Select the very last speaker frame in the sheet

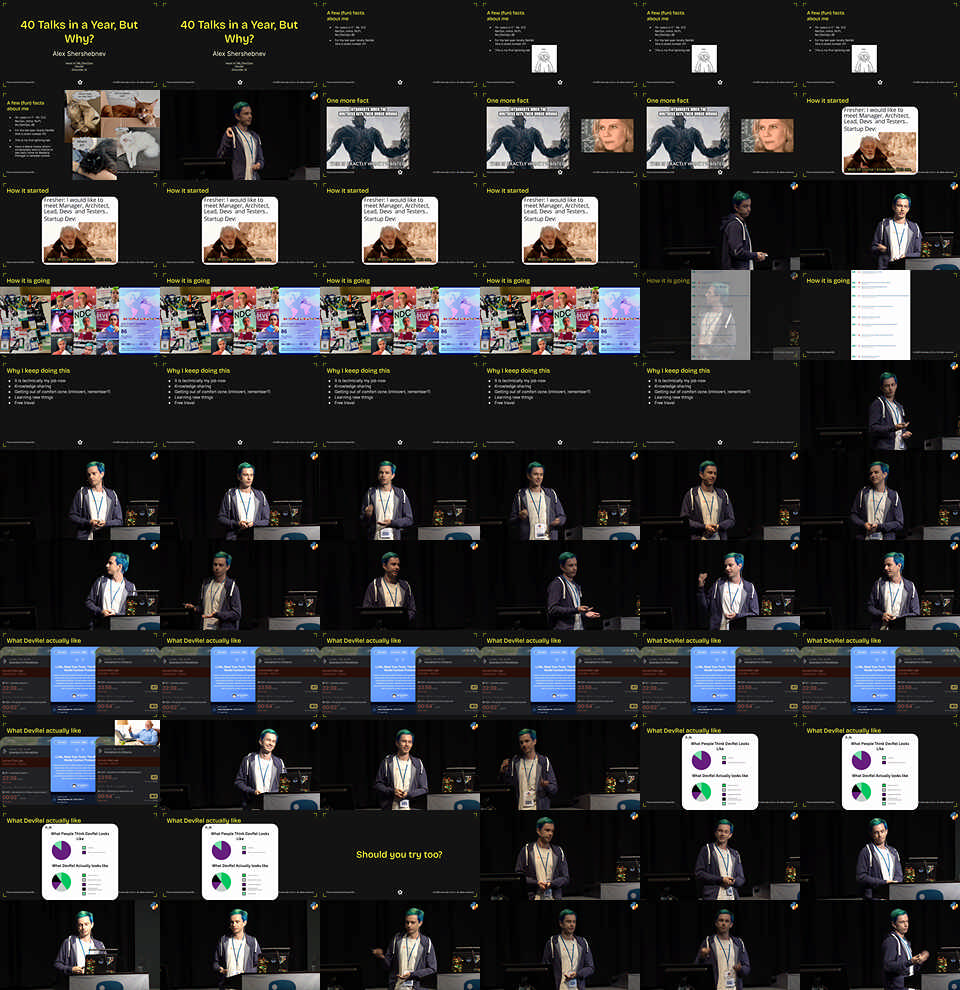pos(880,945)
